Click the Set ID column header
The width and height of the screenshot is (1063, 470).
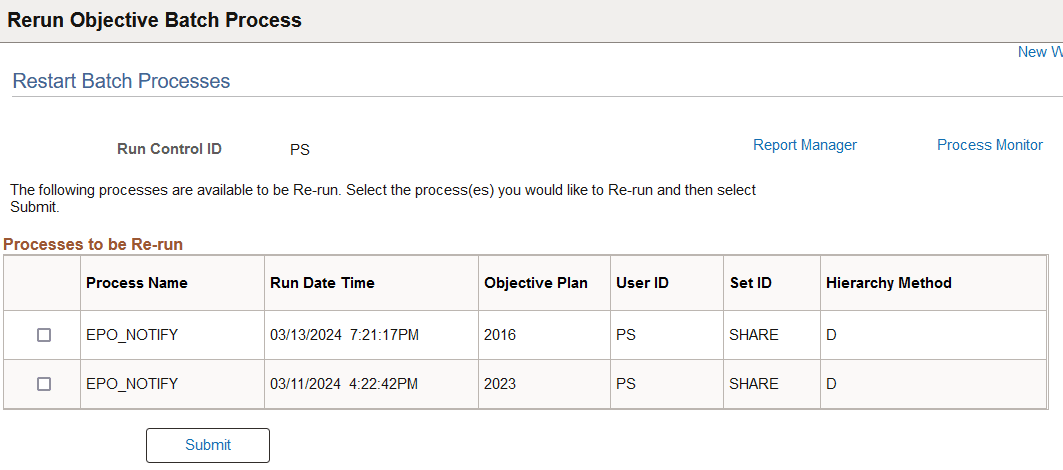coord(751,283)
